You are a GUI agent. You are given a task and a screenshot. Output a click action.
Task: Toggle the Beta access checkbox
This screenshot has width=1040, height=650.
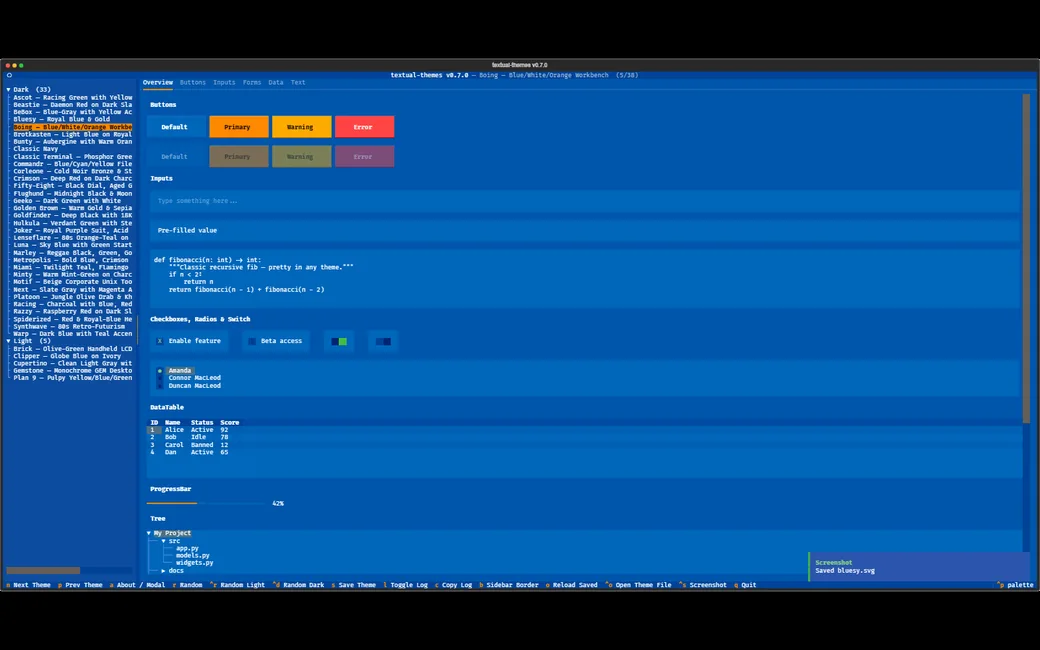tap(276, 341)
